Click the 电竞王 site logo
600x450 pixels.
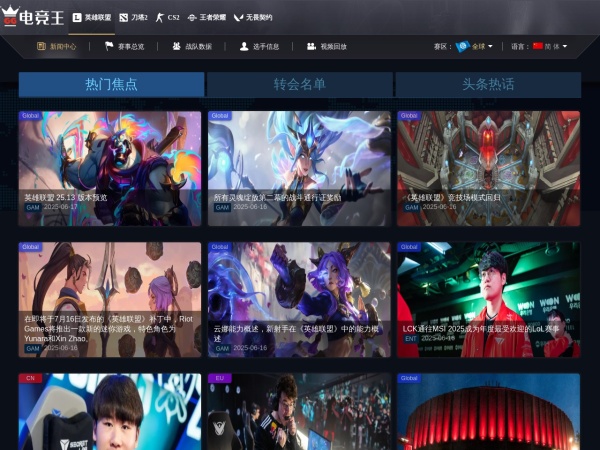tap(33, 17)
